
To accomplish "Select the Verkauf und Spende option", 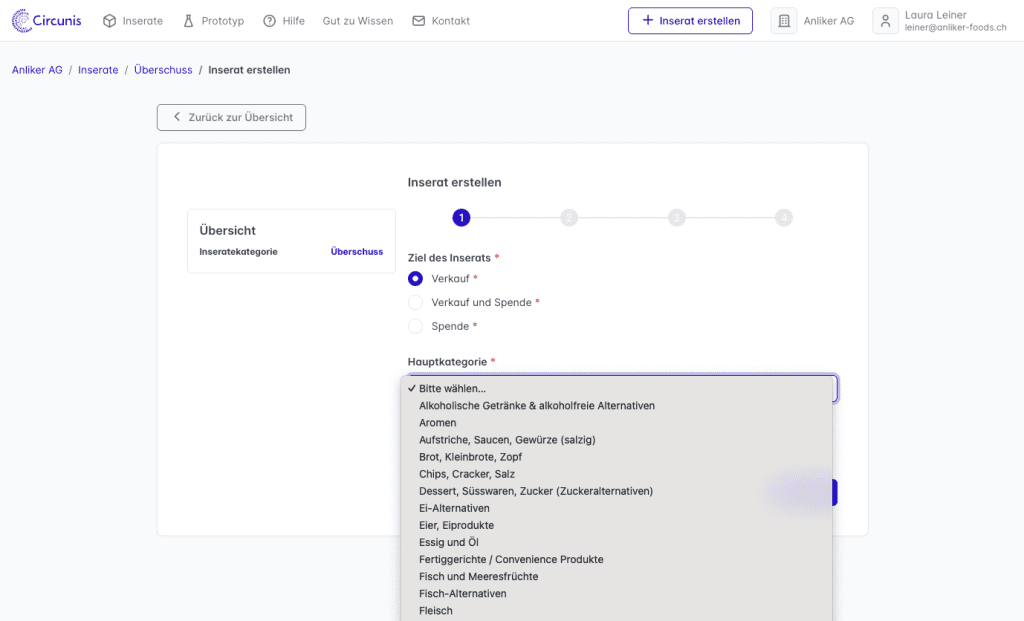I will [415, 302].
